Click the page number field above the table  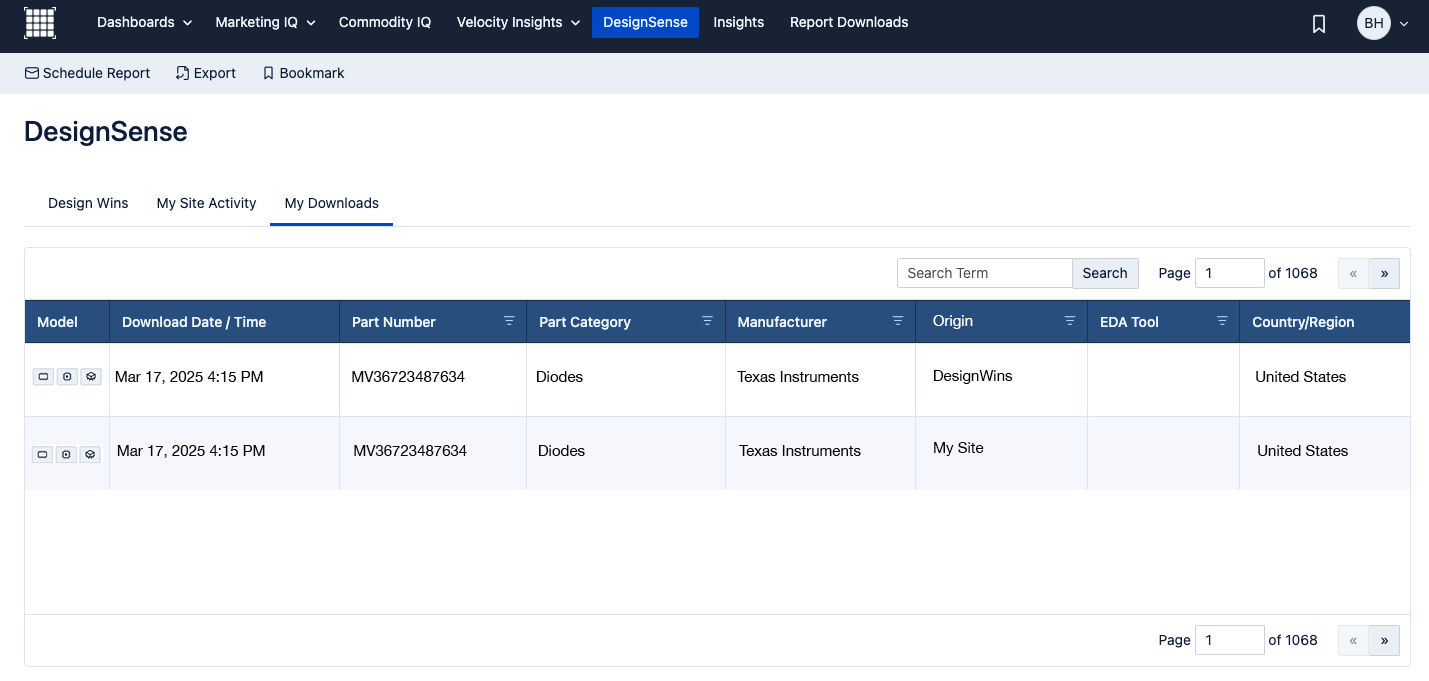tap(1230, 273)
